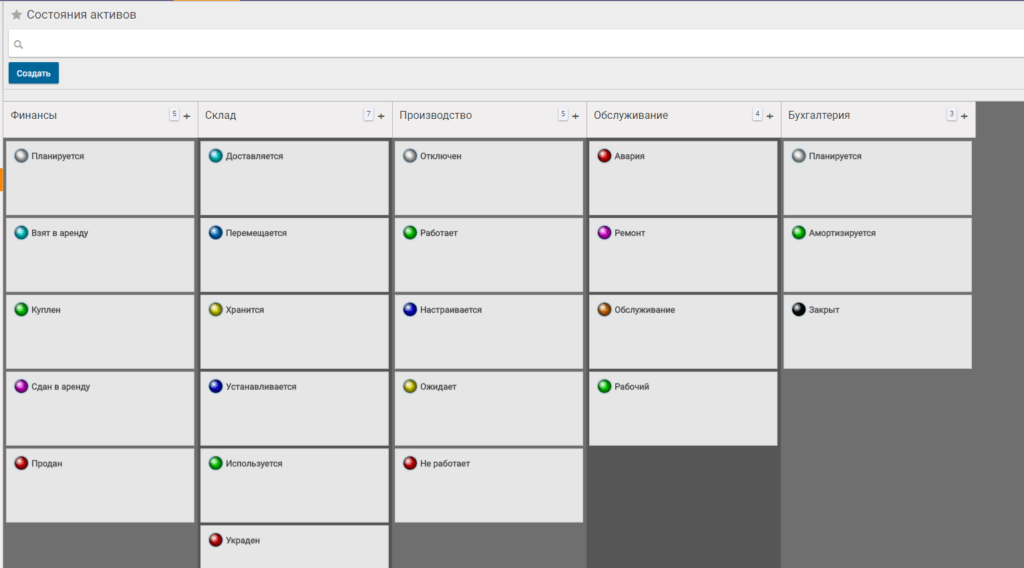Focus the search input field
This screenshot has width=1024, height=568.
516,44
